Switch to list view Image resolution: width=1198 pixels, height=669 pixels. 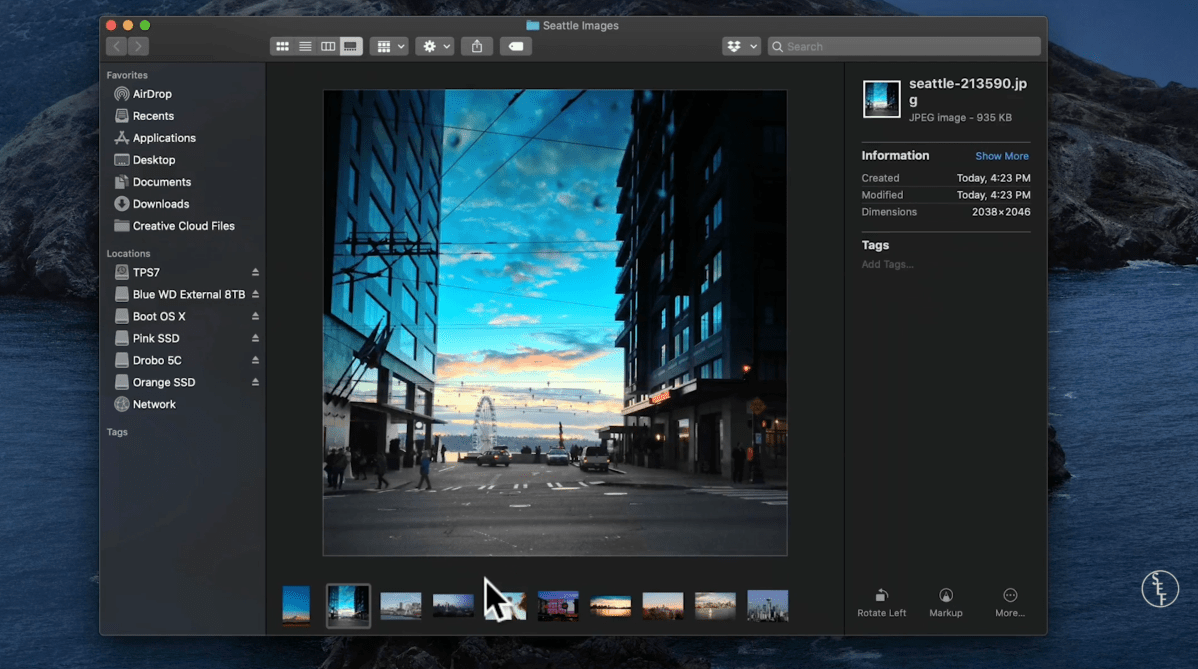tap(305, 46)
